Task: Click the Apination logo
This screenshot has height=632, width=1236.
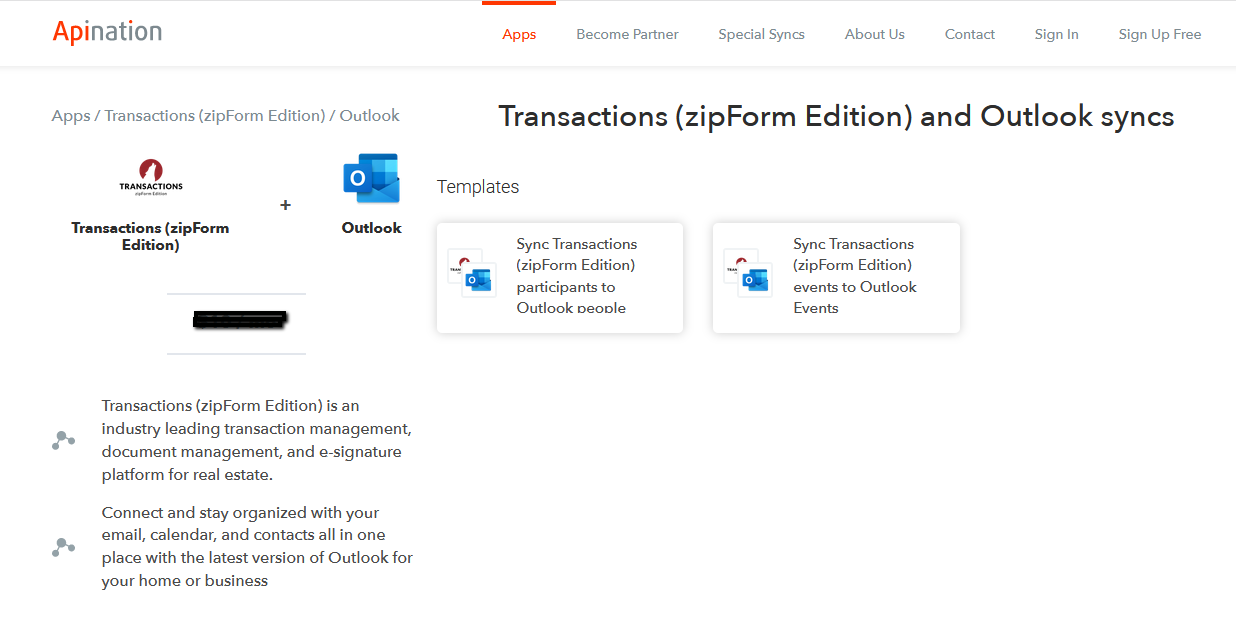Action: tap(107, 32)
